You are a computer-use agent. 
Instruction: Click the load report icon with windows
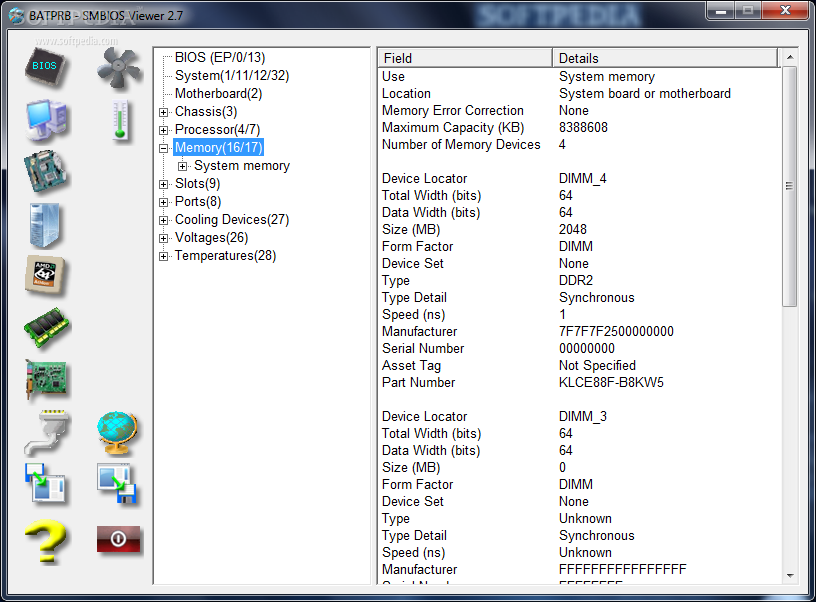(x=45, y=484)
